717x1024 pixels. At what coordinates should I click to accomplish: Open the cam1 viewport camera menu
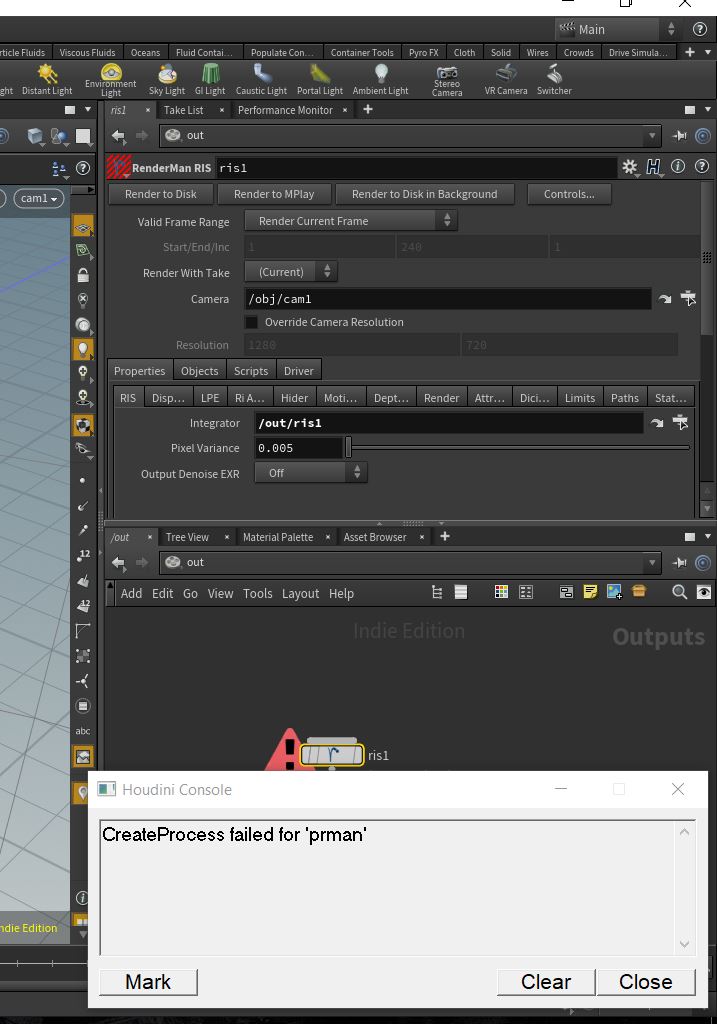click(x=39, y=198)
